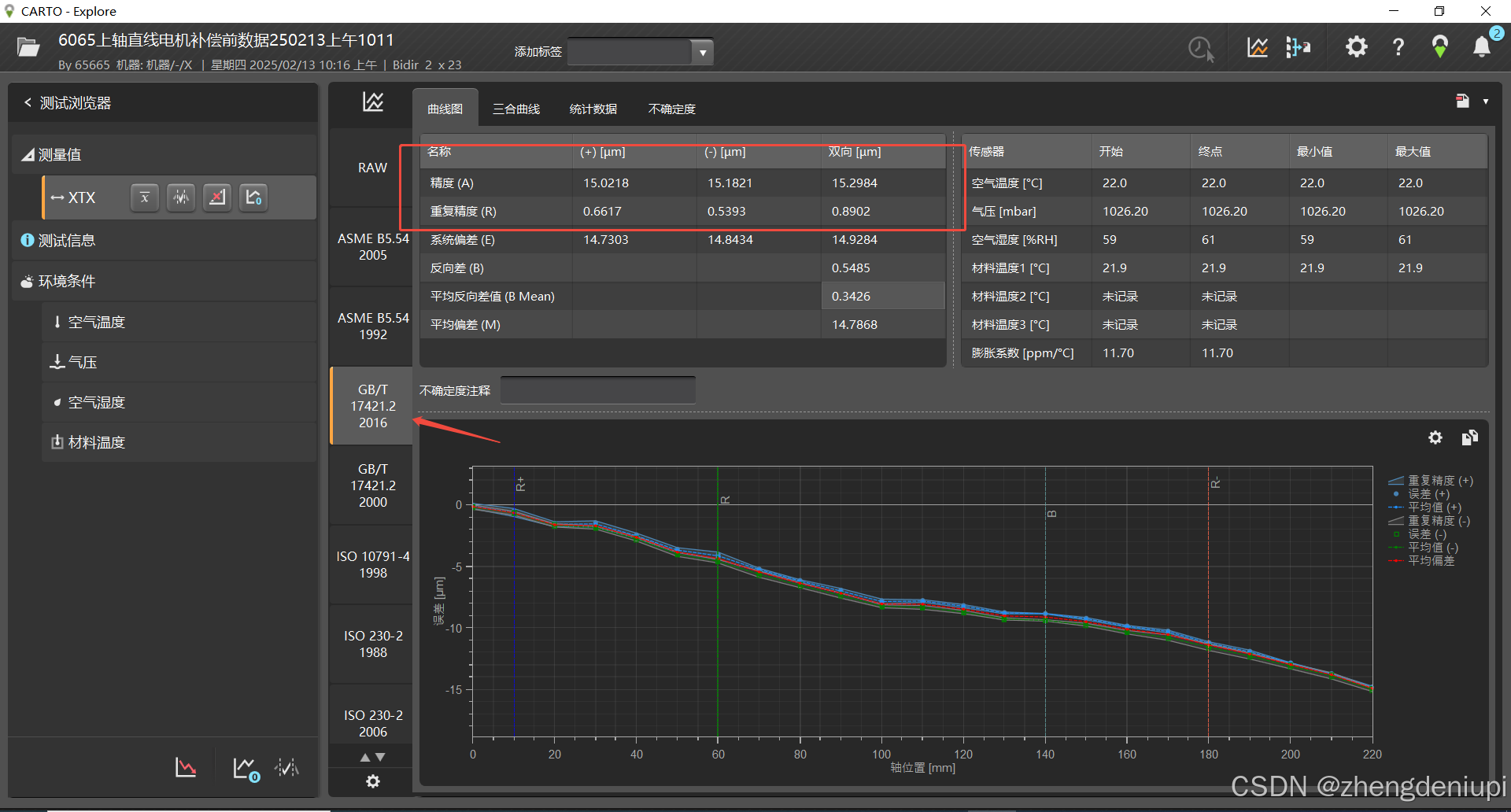The image size is (1511, 812).
Task: Click the green R marker line at 60 mm
Action: pos(718,602)
